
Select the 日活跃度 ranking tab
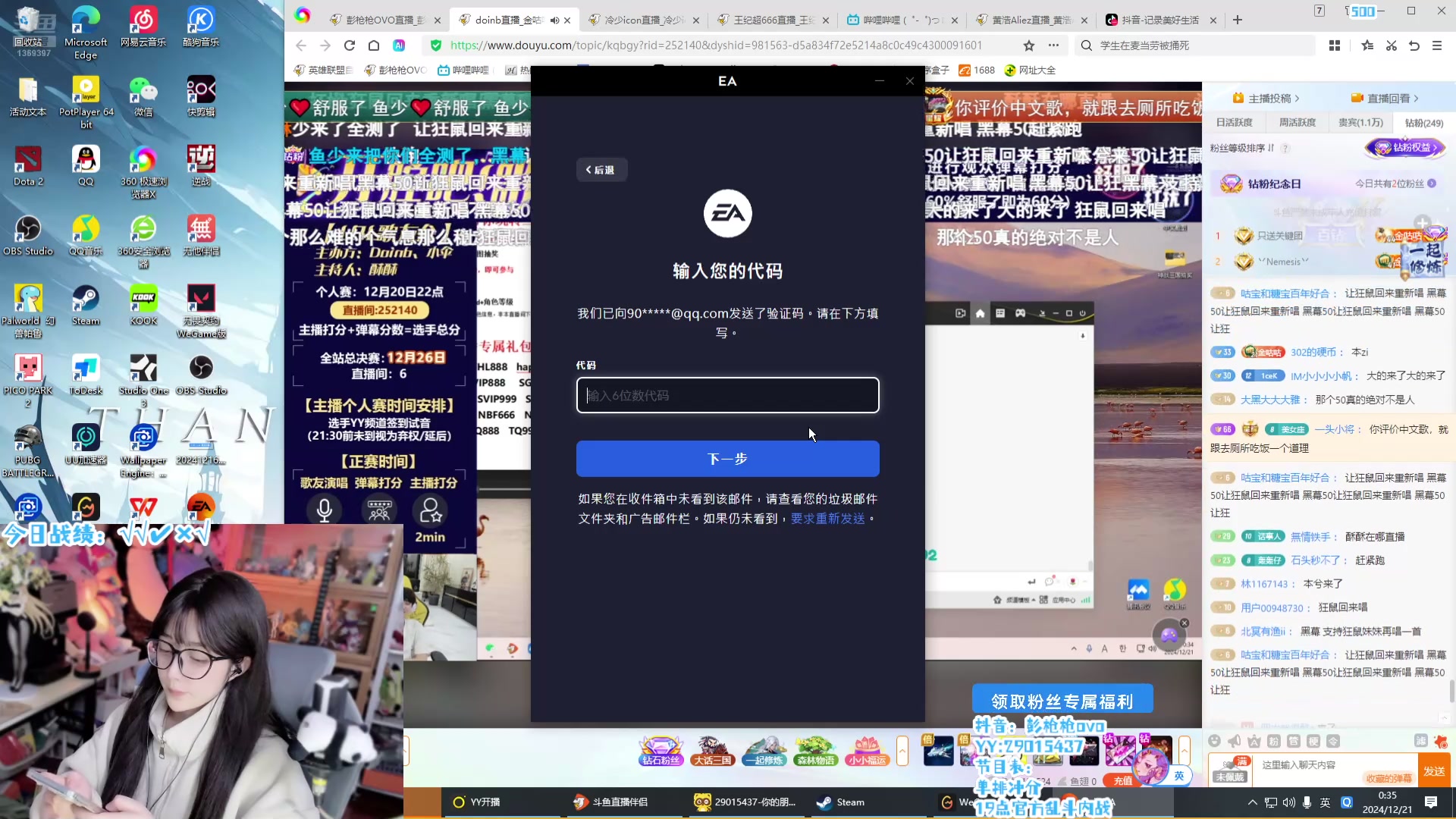pyautogui.click(x=1235, y=123)
